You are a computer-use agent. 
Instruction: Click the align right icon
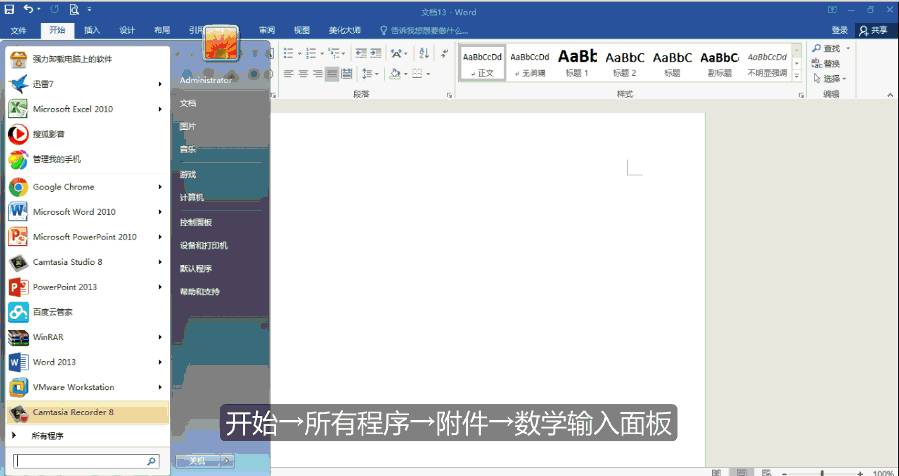318,73
